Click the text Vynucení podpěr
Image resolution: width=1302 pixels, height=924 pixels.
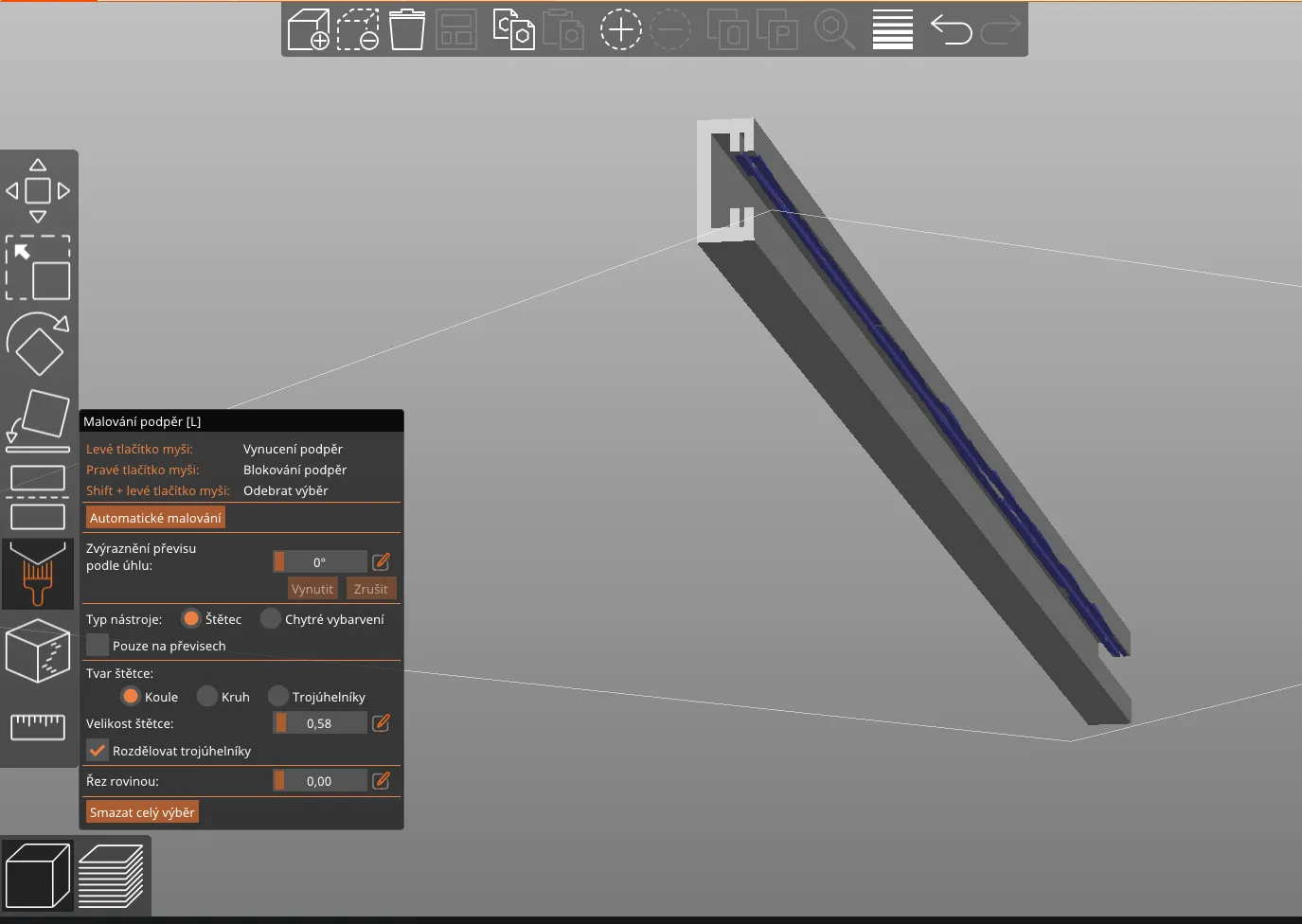[x=293, y=449]
